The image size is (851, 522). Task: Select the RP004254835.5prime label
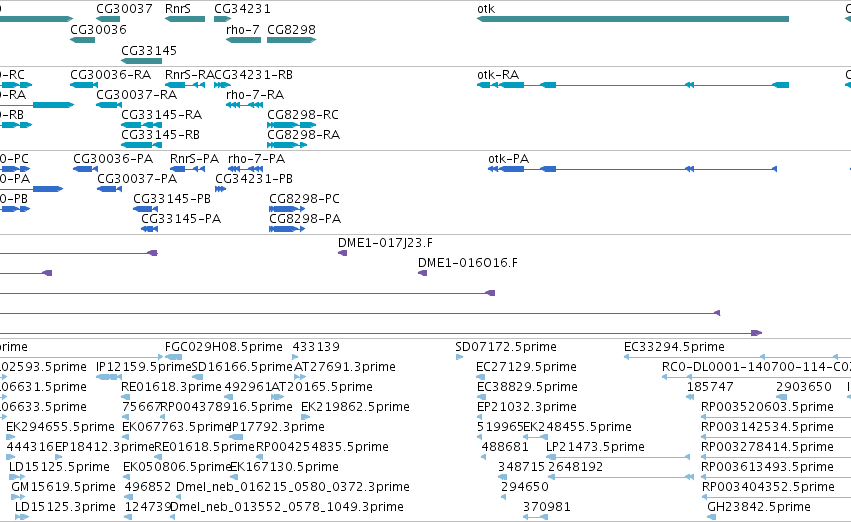[322, 447]
